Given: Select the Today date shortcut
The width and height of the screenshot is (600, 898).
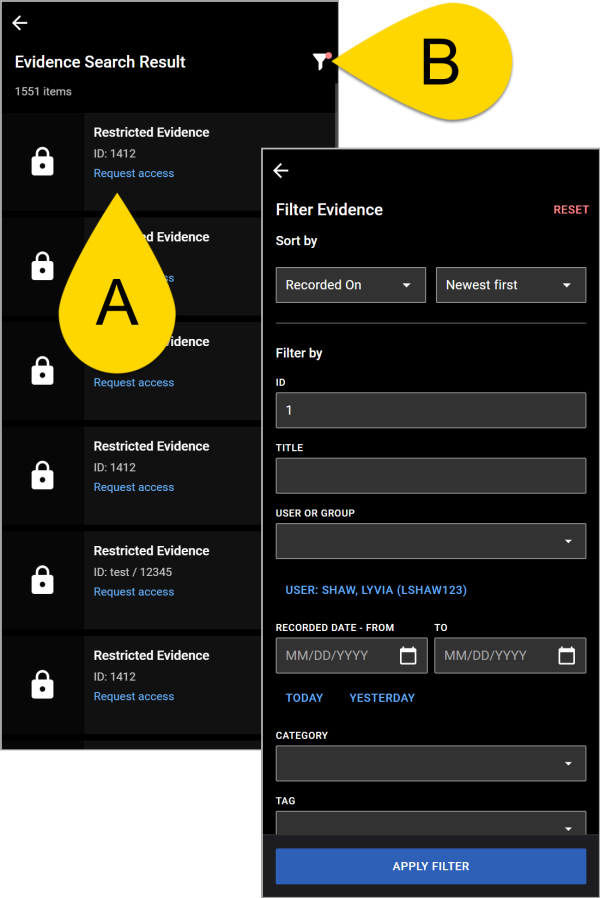Looking at the screenshot, I should click(304, 698).
